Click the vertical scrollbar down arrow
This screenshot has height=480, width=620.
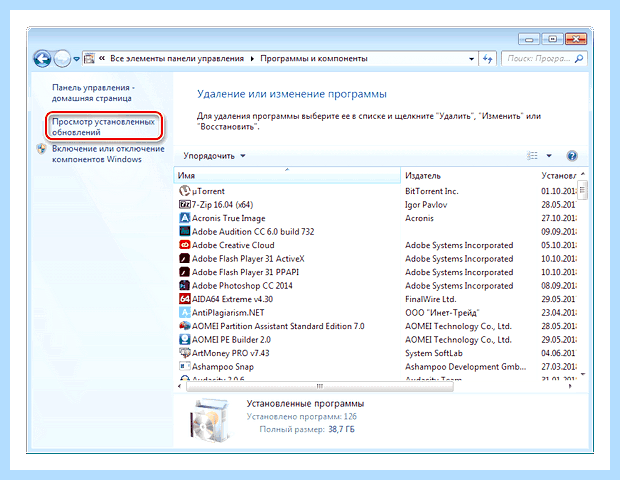(583, 374)
